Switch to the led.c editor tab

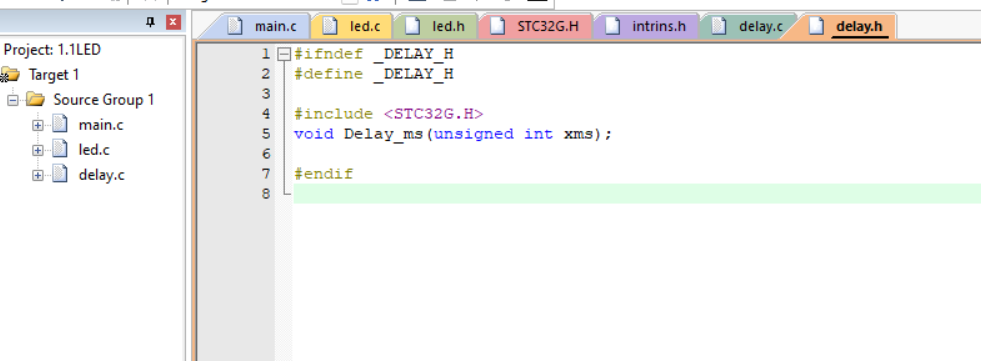tap(352, 26)
